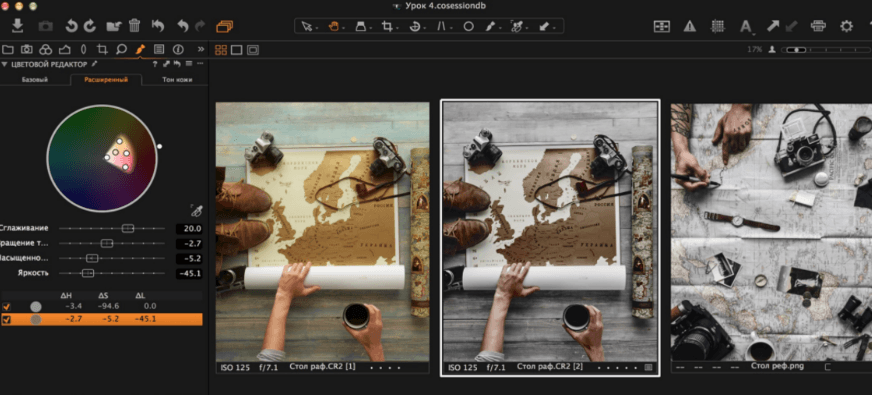
Task: Open the Lens tool tab
Action: click(x=83, y=49)
